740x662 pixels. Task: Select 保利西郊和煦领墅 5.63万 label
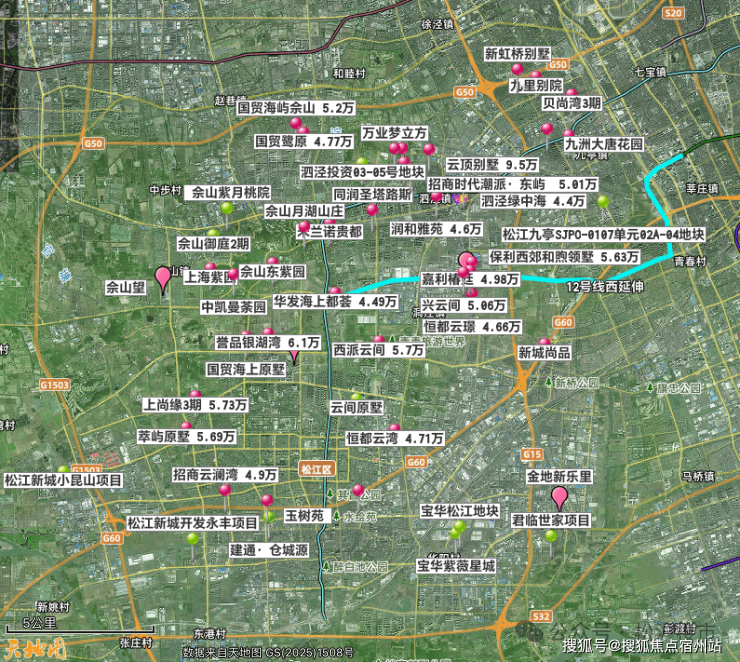click(564, 257)
